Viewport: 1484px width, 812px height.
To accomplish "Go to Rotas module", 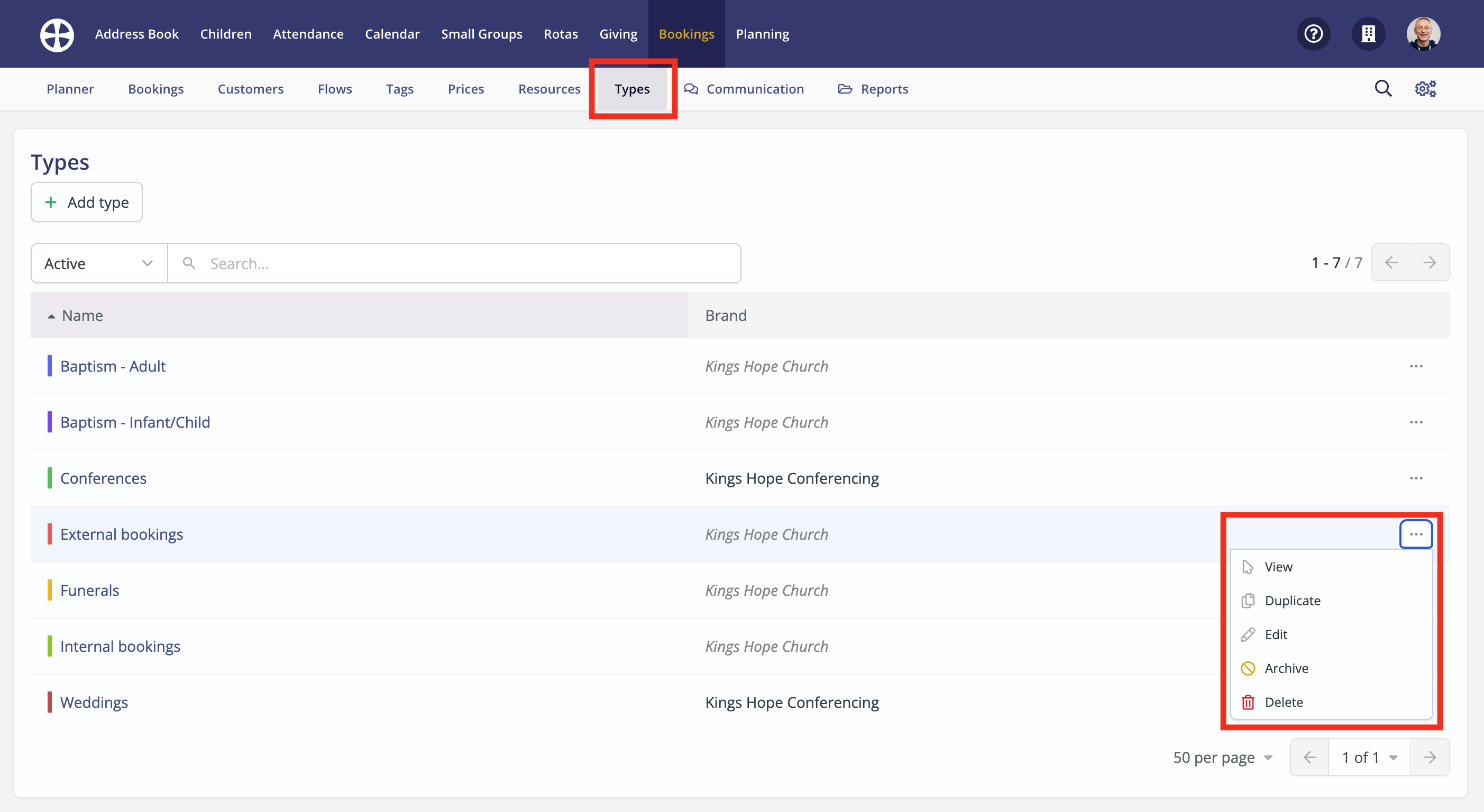I will point(561,34).
